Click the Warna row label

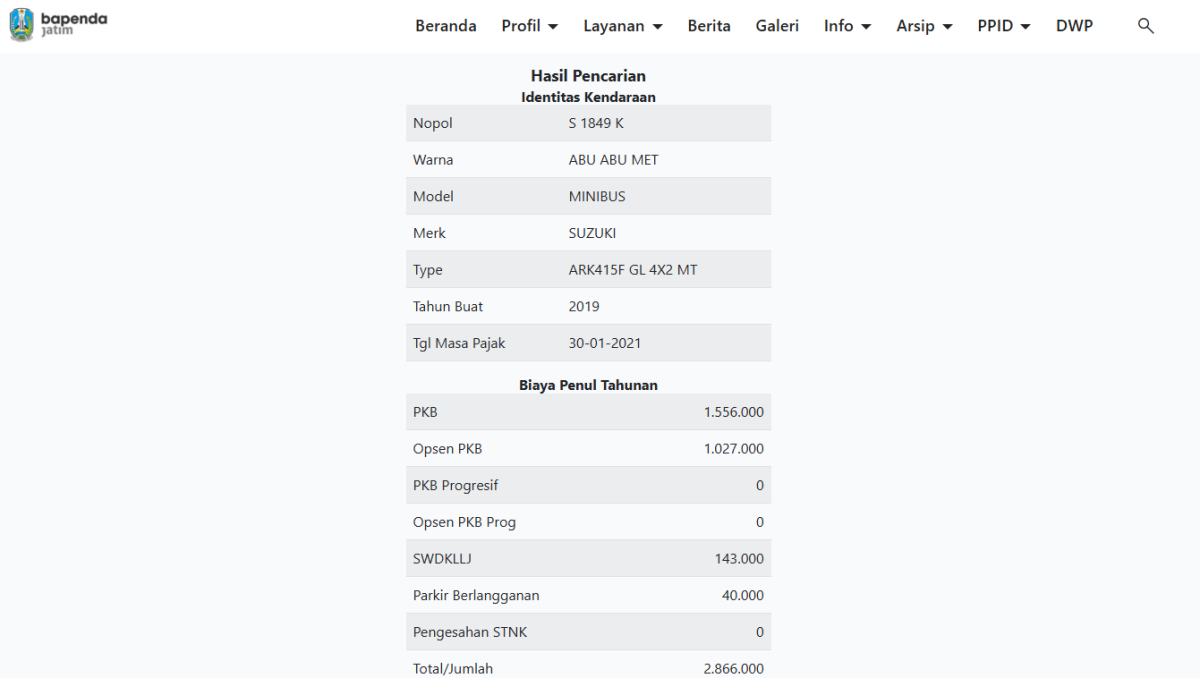click(x=433, y=160)
